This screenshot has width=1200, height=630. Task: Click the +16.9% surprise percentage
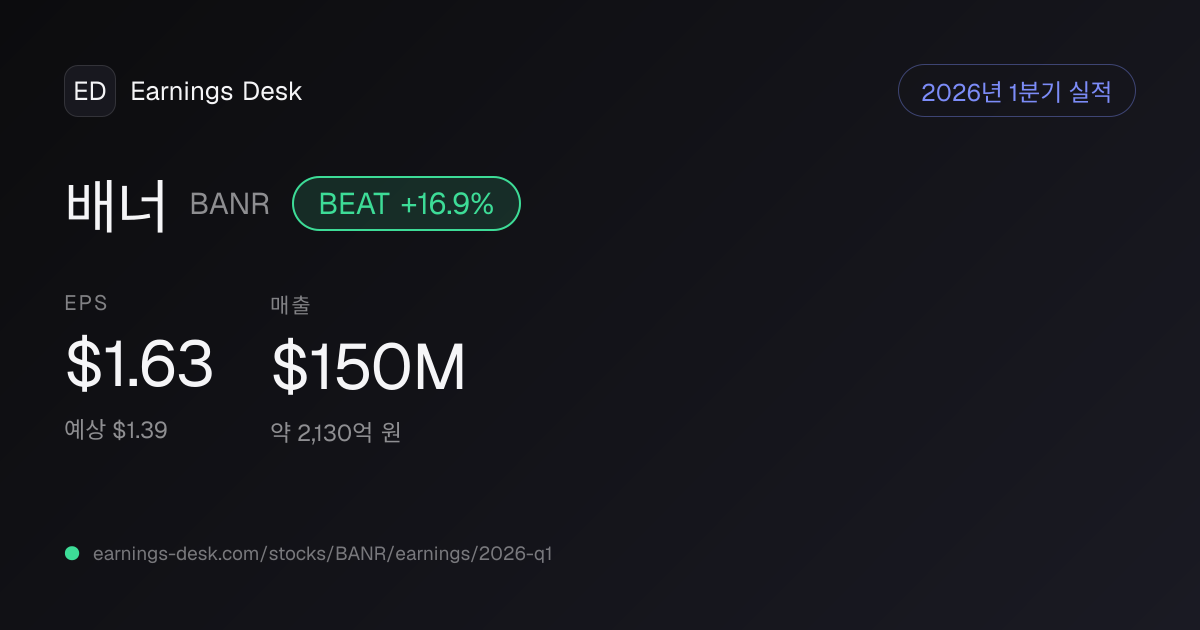coord(447,204)
